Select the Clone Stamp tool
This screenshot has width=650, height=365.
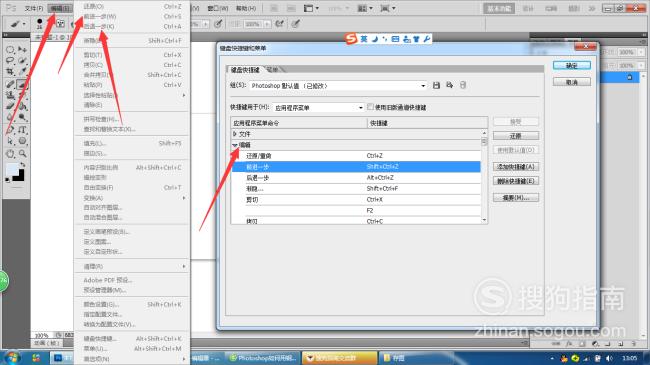tap(10, 95)
